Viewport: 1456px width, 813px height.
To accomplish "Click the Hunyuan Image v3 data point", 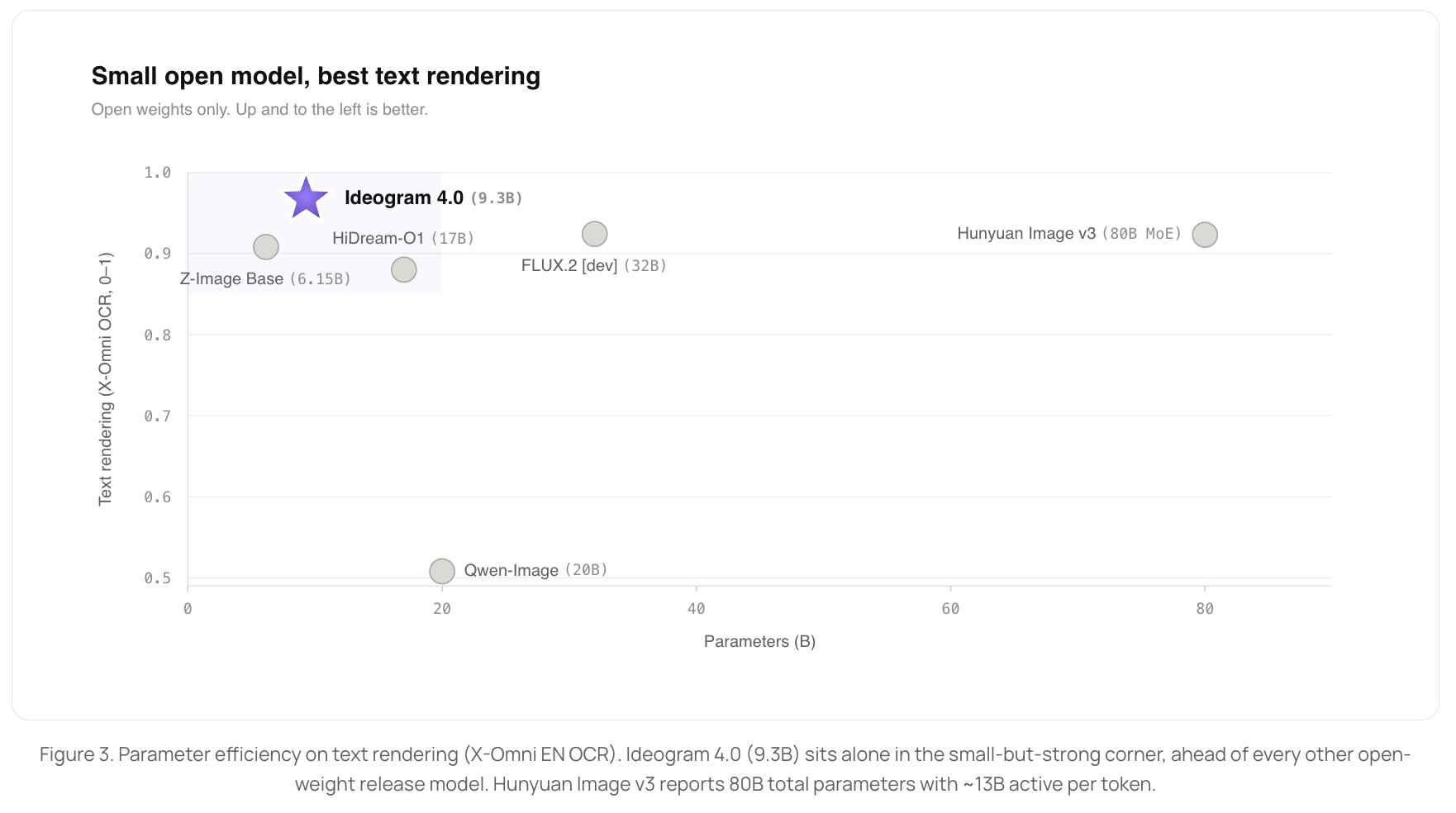I will point(1205,235).
